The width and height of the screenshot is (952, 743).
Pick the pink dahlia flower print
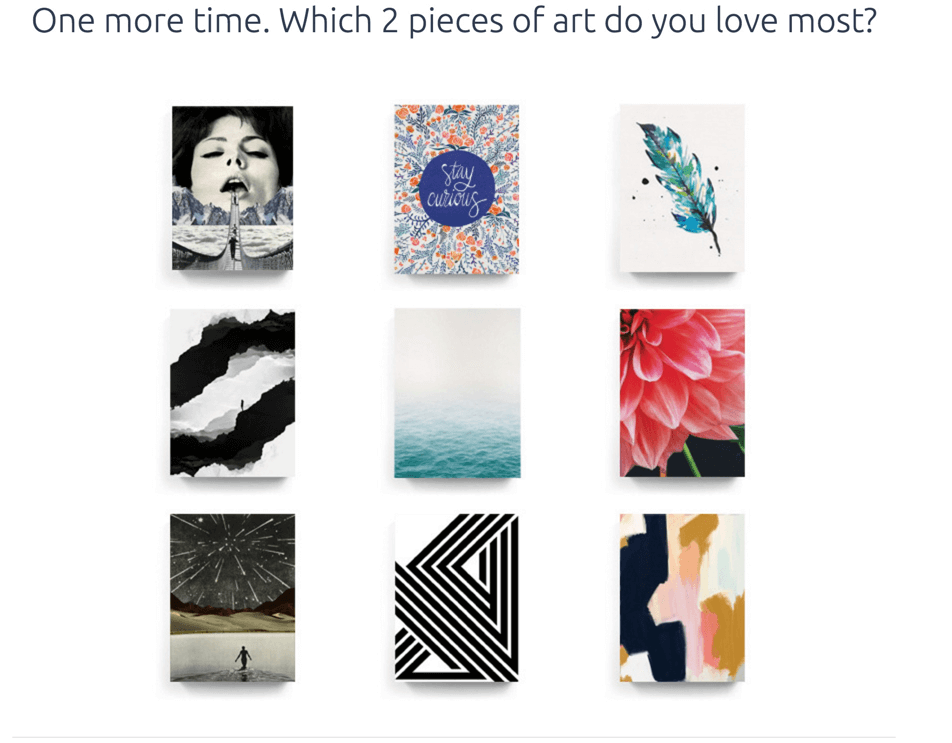[x=682, y=393]
